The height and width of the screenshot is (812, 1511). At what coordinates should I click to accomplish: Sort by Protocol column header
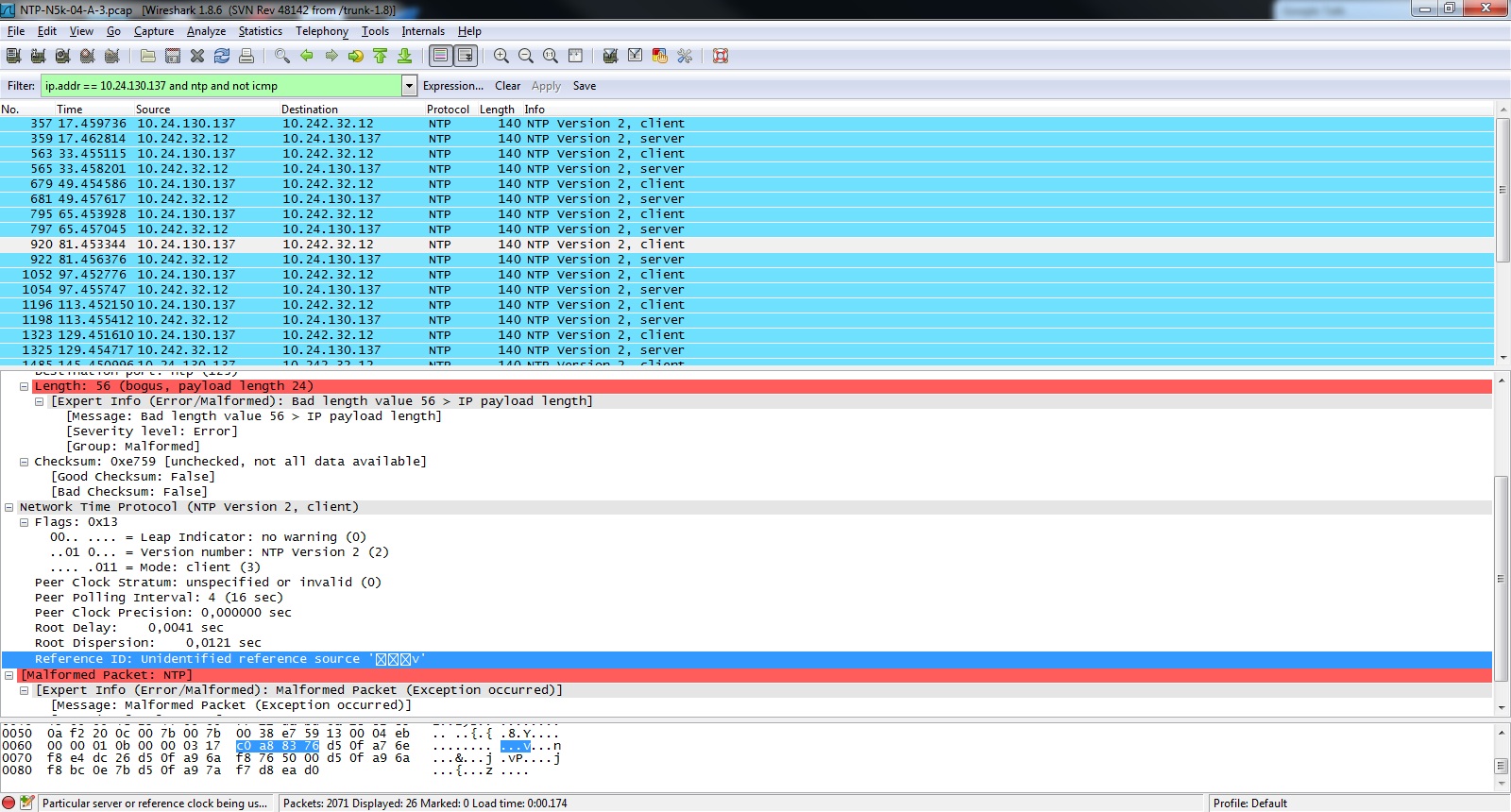(448, 110)
